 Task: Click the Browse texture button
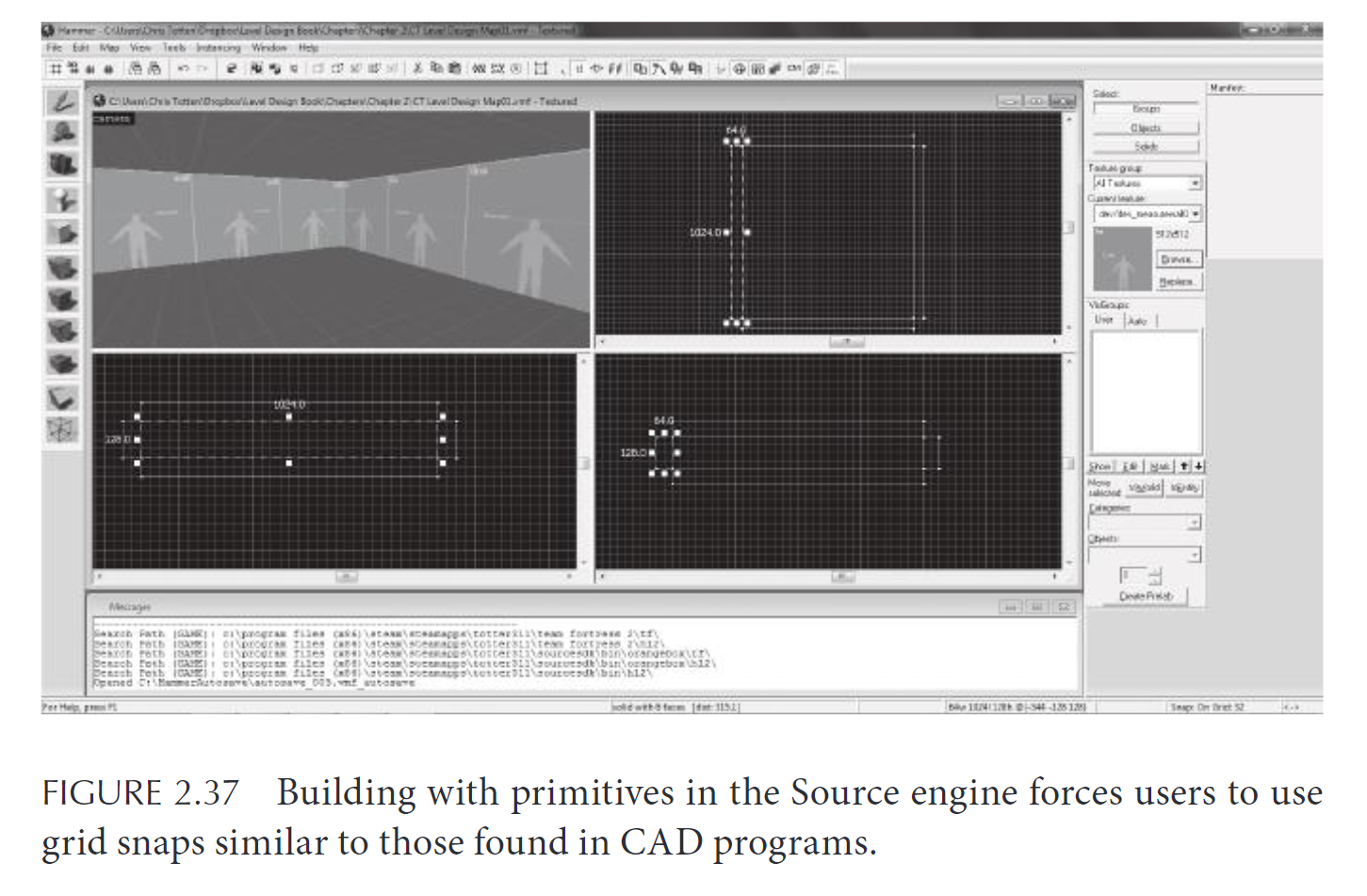[x=1179, y=259]
